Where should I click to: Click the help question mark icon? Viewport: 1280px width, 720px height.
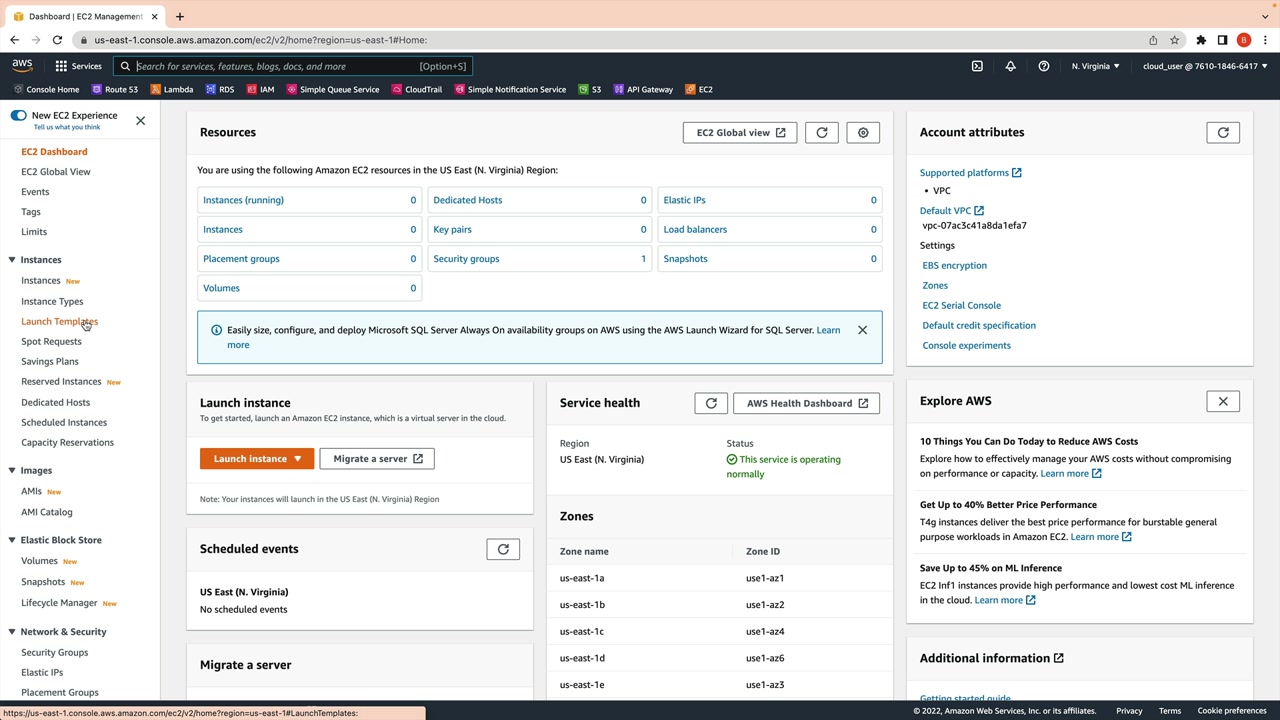(1044, 66)
